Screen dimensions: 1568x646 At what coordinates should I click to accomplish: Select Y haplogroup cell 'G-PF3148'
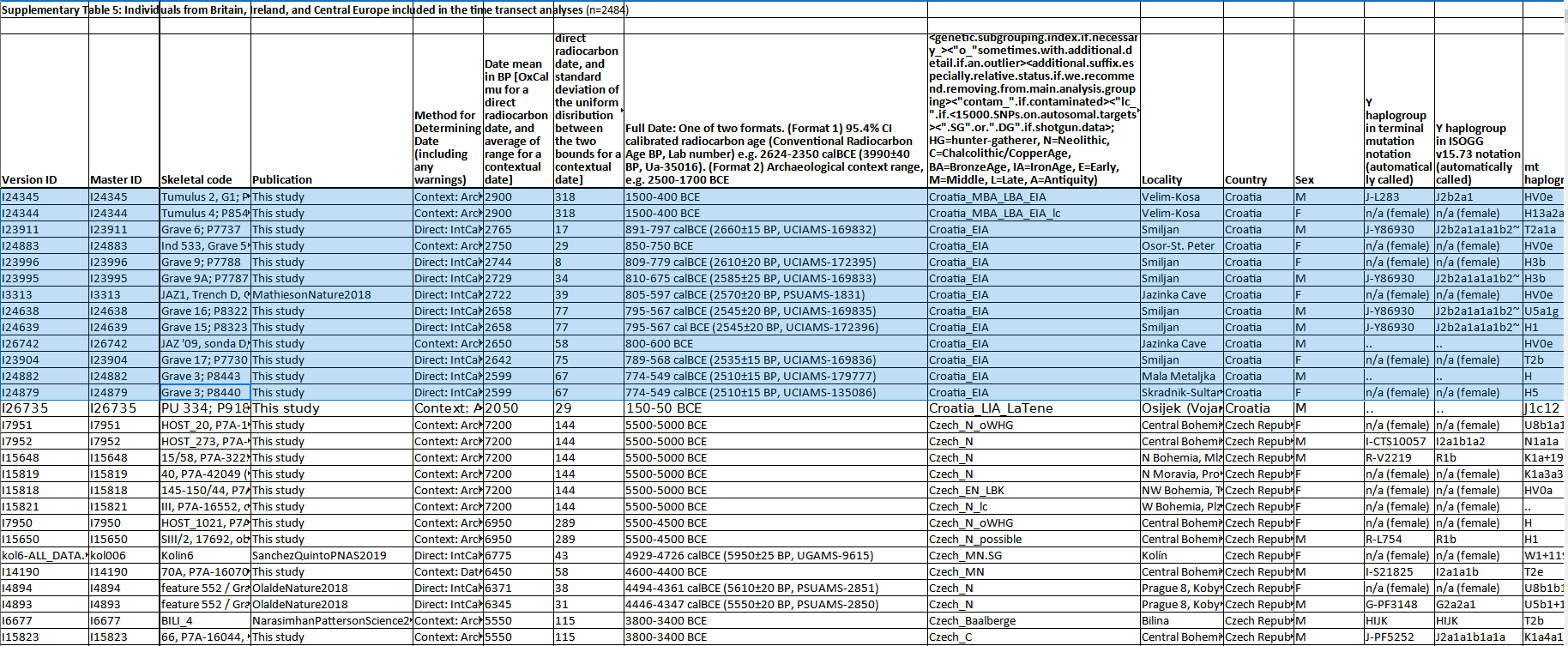coord(1399,605)
